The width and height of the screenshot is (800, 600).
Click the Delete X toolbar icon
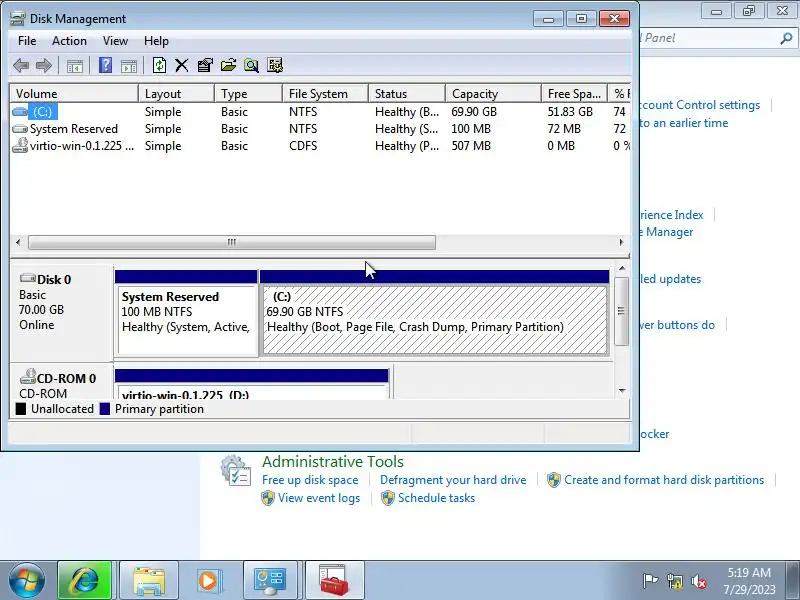(182, 65)
